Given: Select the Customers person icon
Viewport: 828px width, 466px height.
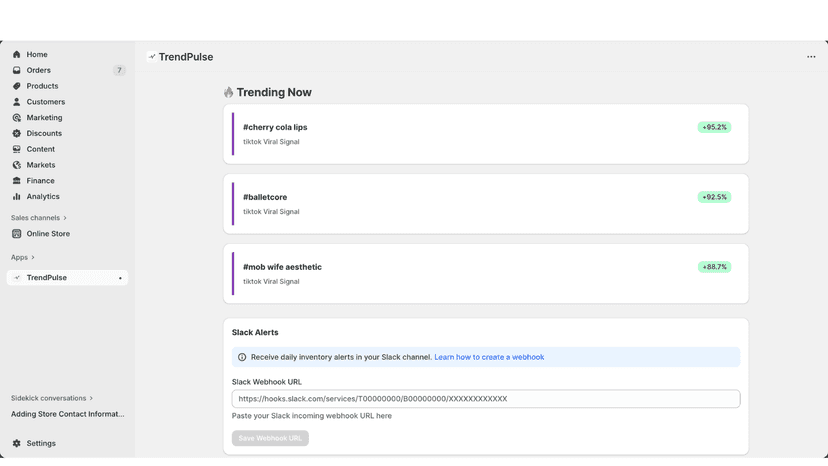Looking at the screenshot, I should coord(16,102).
